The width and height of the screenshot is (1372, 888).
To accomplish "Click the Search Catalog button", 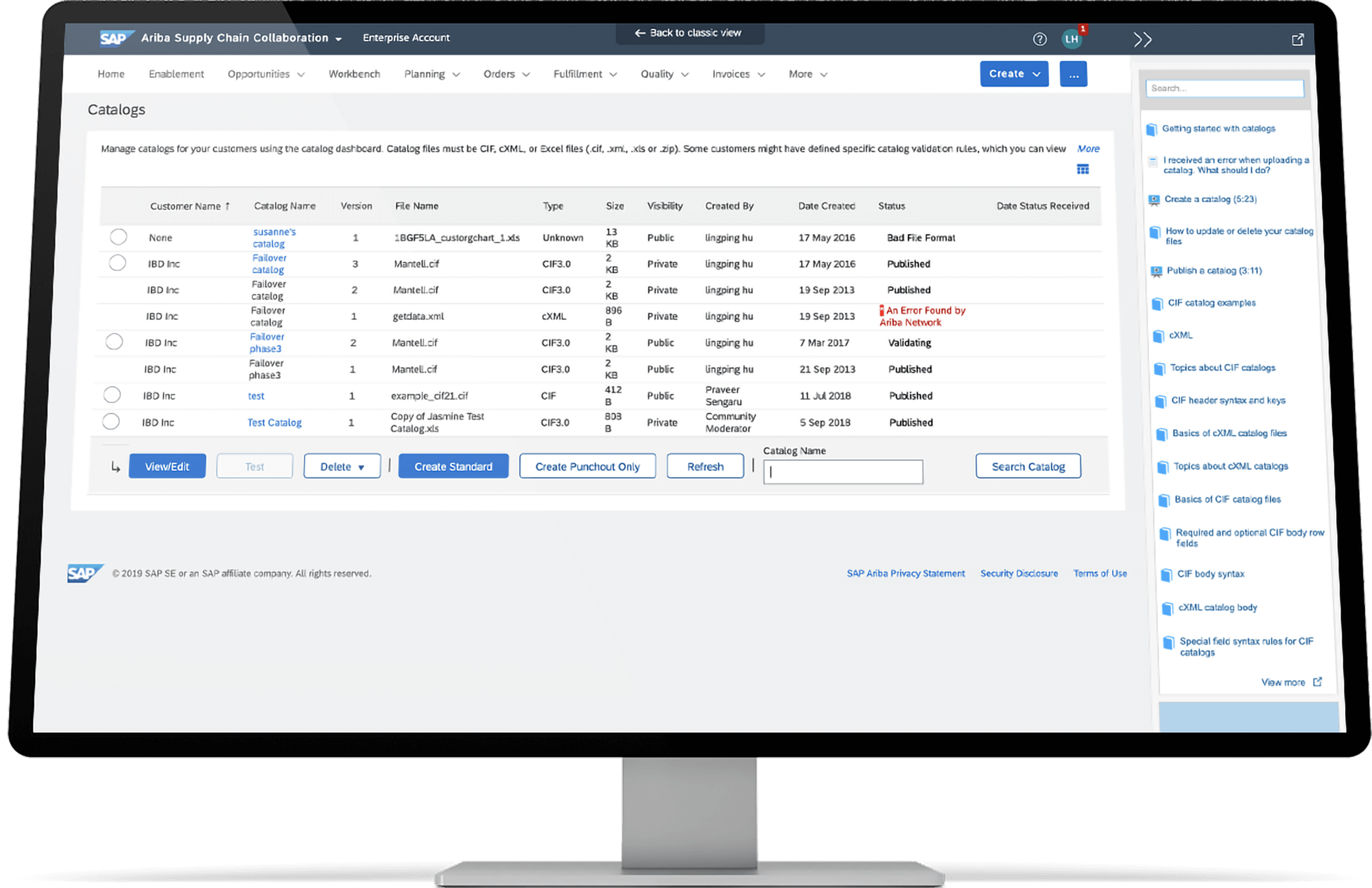I will point(1028,467).
